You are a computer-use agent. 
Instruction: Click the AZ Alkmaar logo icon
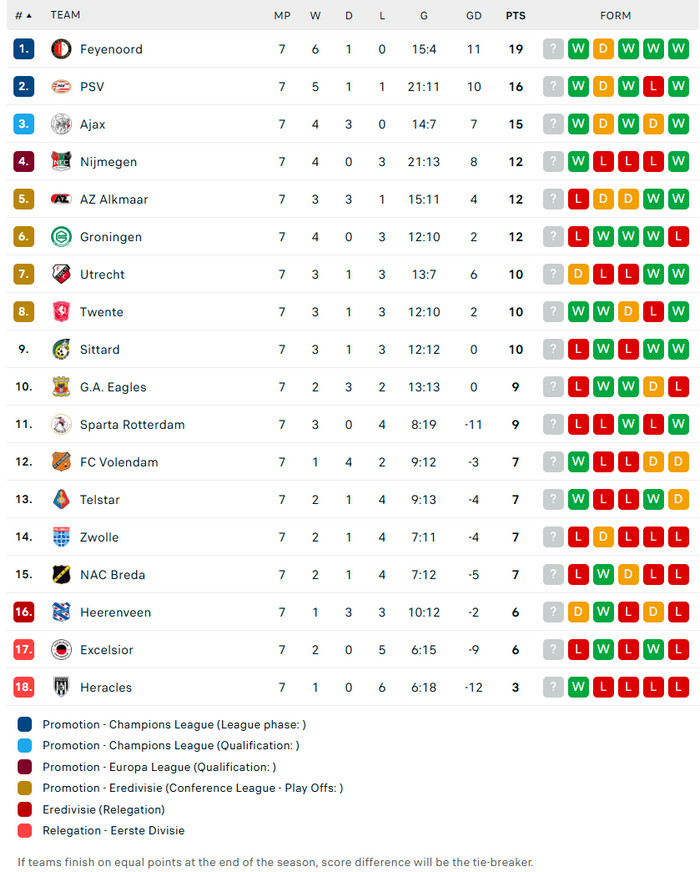tap(61, 199)
